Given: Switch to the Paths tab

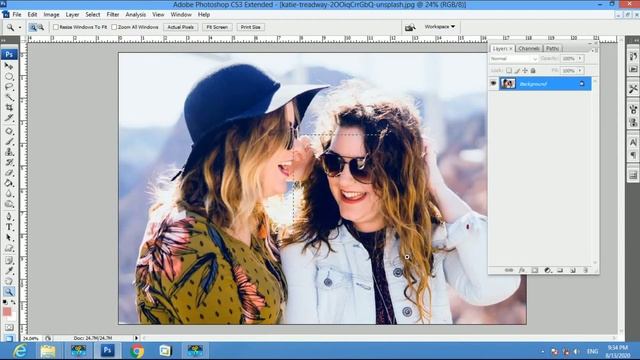Looking at the screenshot, I should (552, 49).
